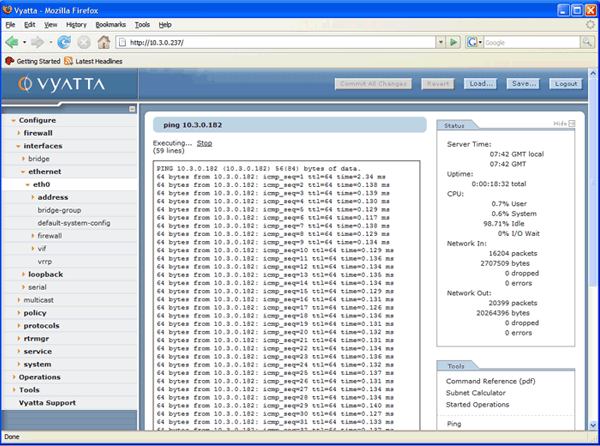600x446 pixels.
Task: Open the Bookmarks menu
Action: click(110, 23)
